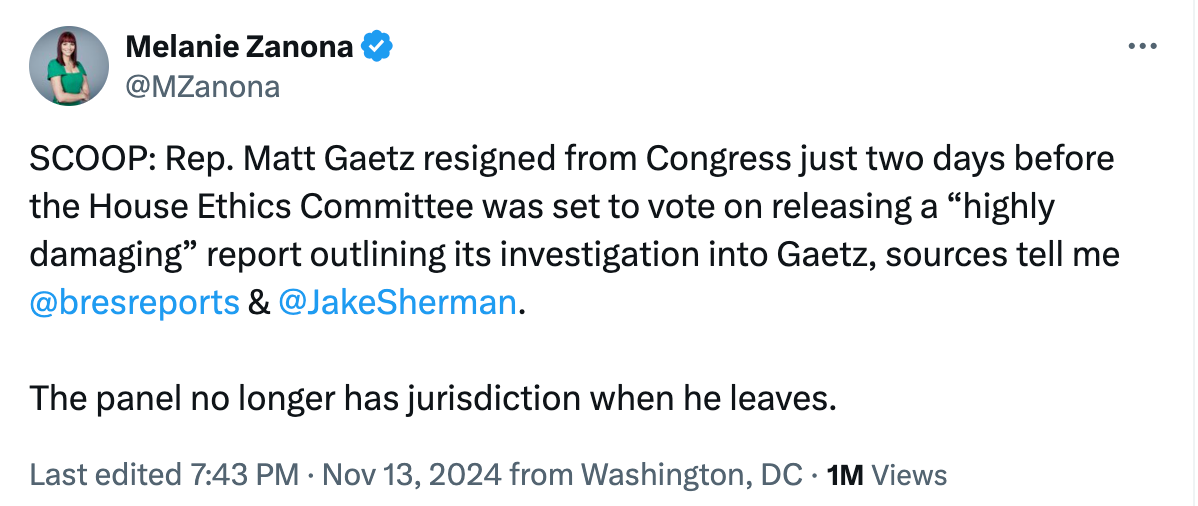Open Melanie Zanona's profile avatar

coord(68,66)
